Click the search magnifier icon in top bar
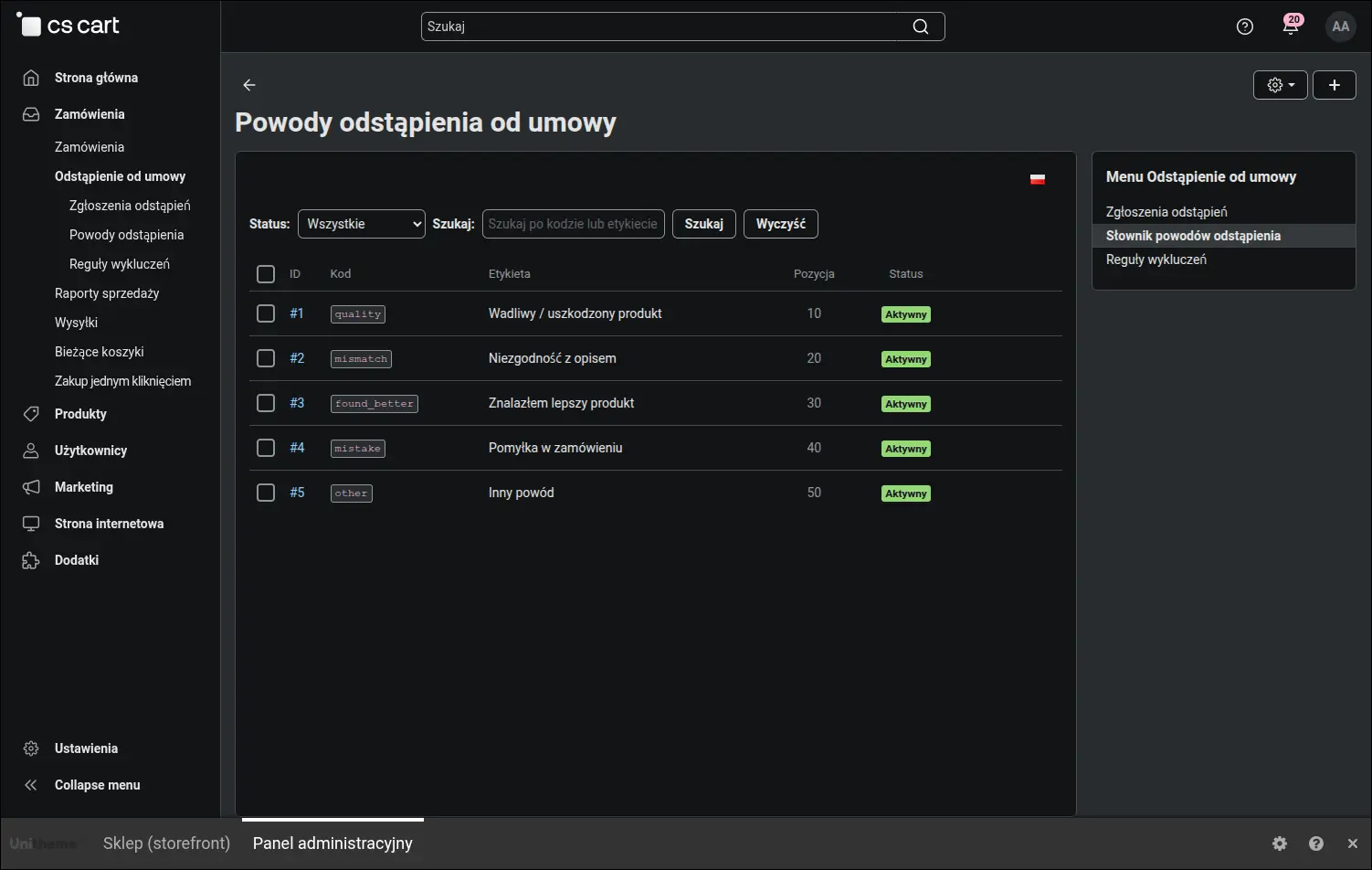This screenshot has width=1372, height=870. tap(921, 27)
